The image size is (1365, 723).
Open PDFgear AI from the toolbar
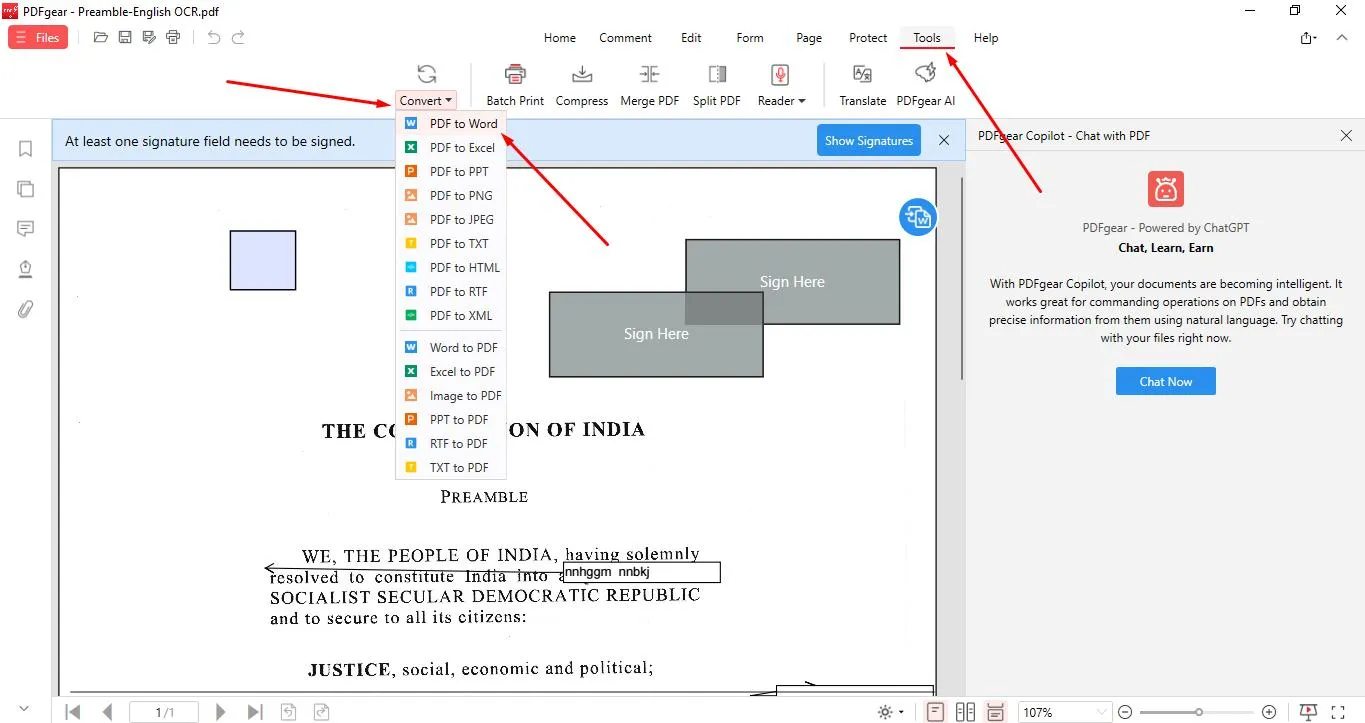point(925,76)
